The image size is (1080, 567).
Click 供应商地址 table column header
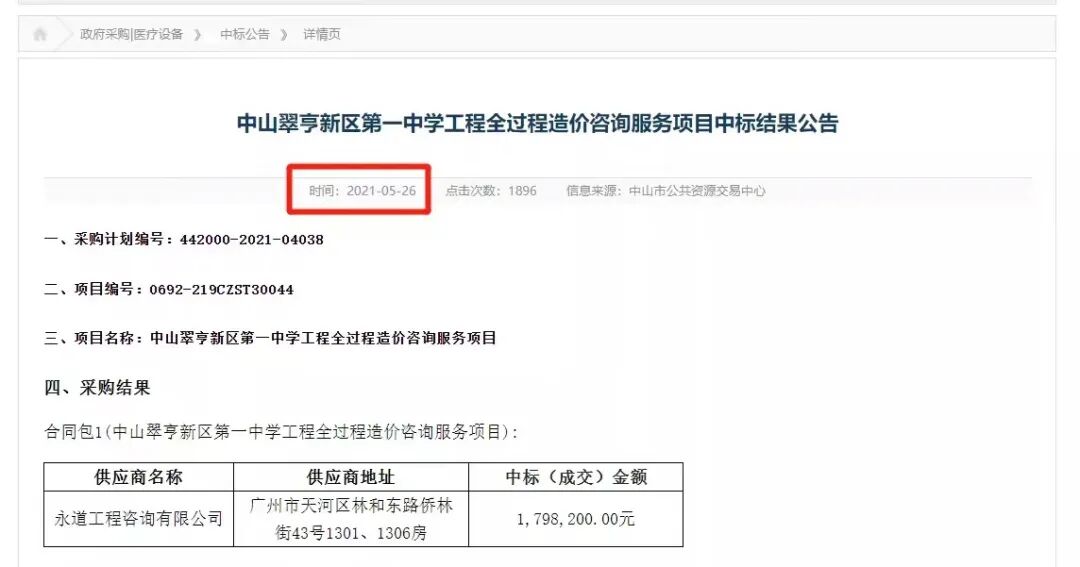coord(351,477)
